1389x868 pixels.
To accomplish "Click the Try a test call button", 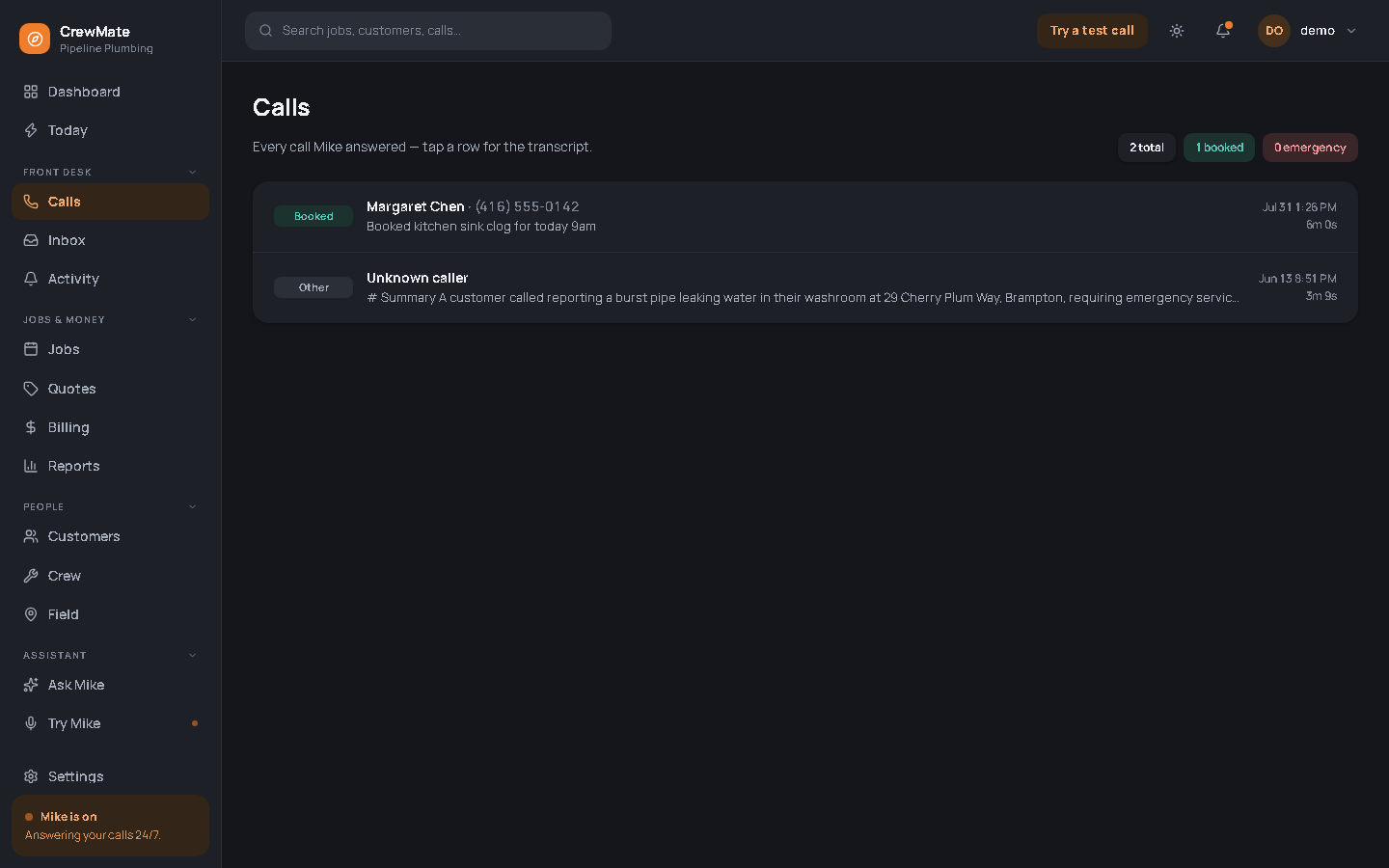I will (1092, 31).
